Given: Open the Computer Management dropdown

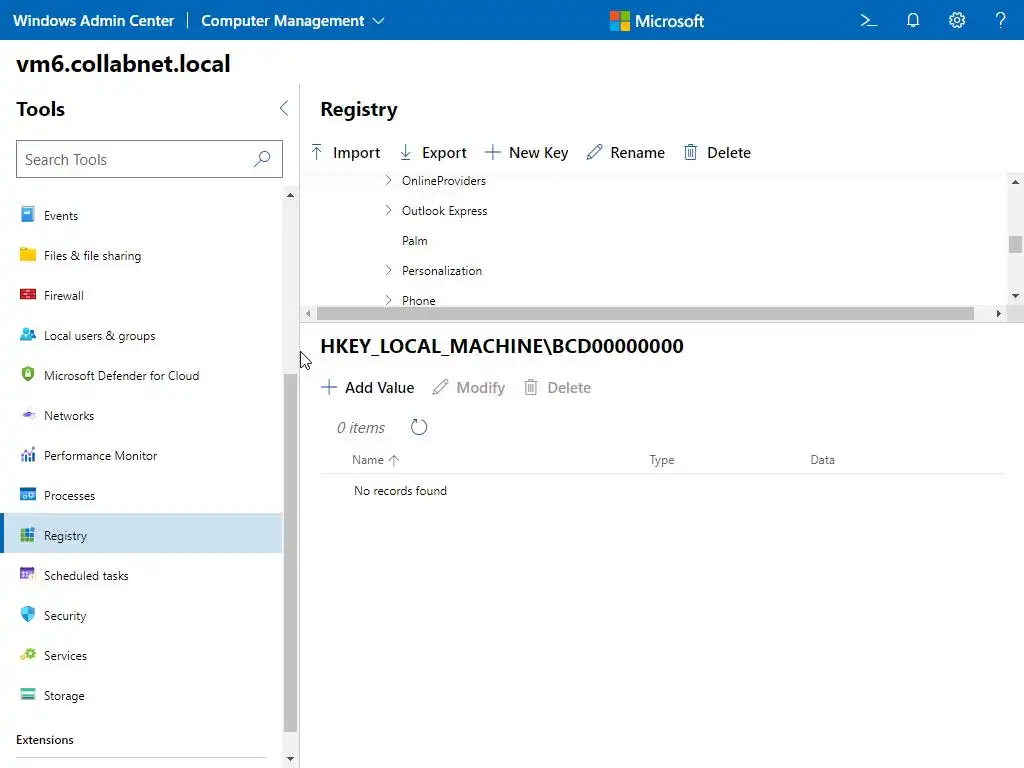Looking at the screenshot, I should tap(293, 21).
